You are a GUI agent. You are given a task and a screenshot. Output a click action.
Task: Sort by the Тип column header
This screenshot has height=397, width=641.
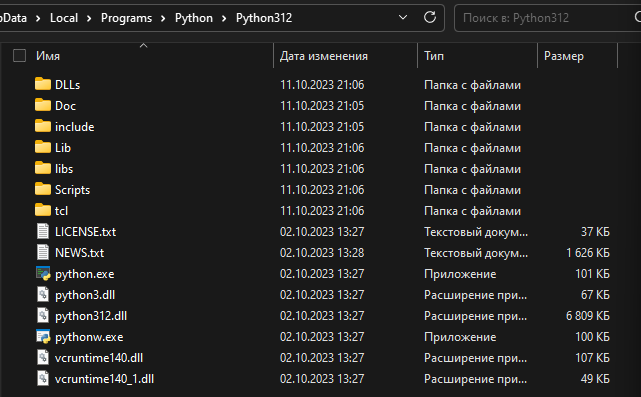tap(434, 56)
